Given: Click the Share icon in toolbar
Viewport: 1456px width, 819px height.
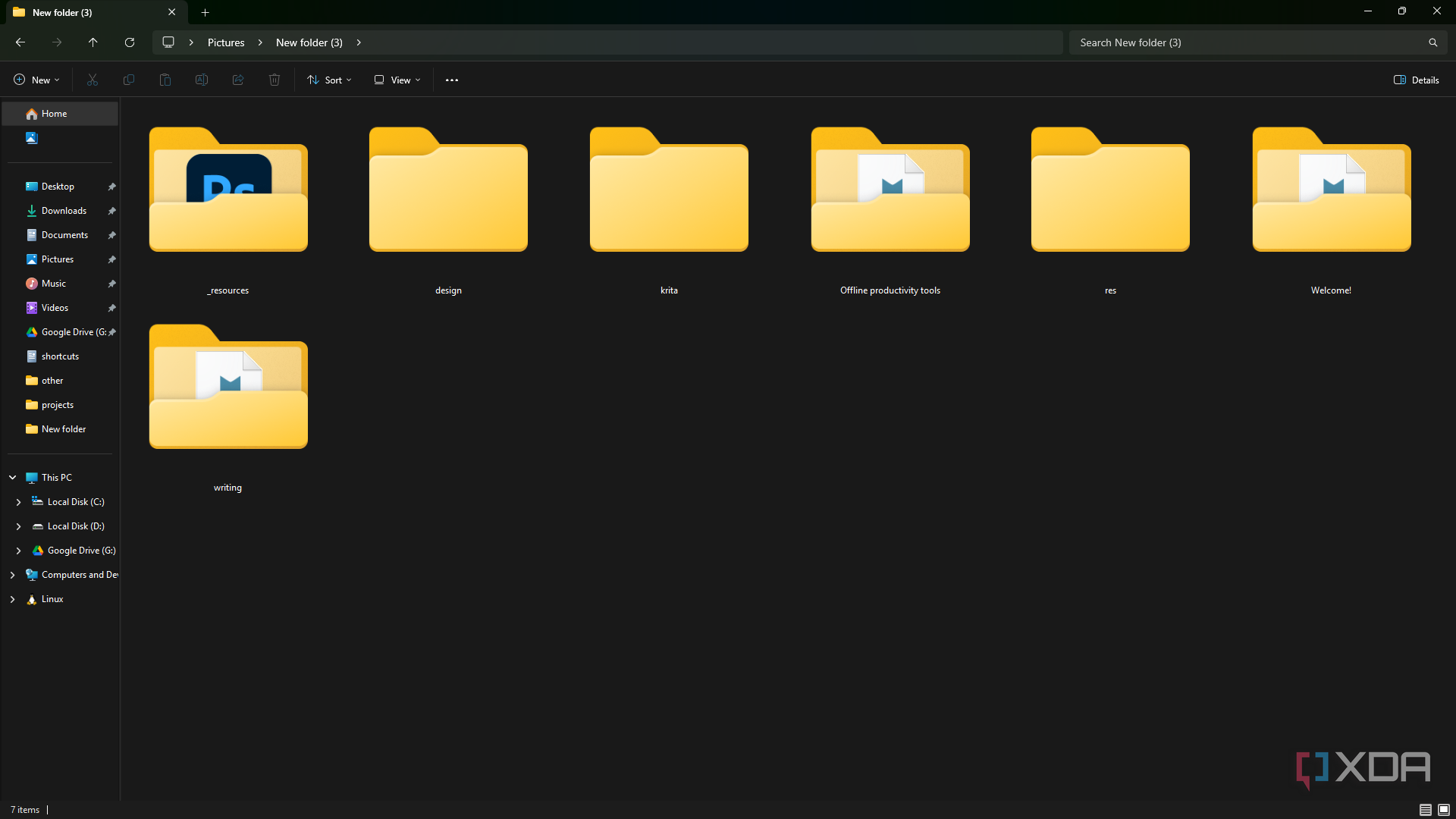Looking at the screenshot, I should [238, 80].
